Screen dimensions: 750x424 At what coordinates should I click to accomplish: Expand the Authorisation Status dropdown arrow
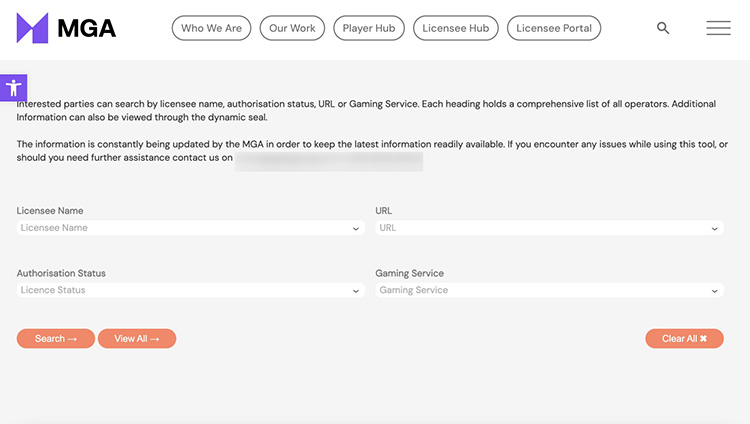coord(356,291)
